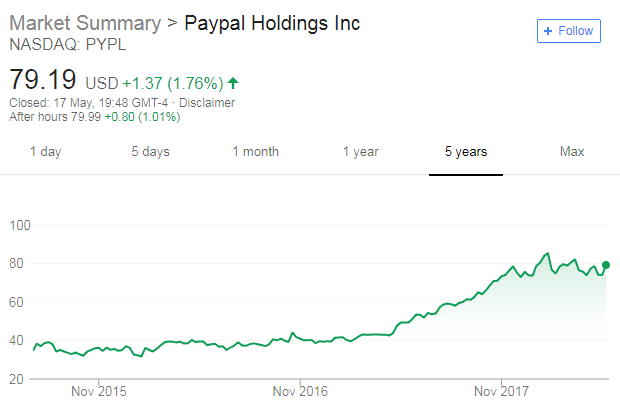Click the plus icon in Follow button
This screenshot has width=620, height=414.
[x=547, y=31]
